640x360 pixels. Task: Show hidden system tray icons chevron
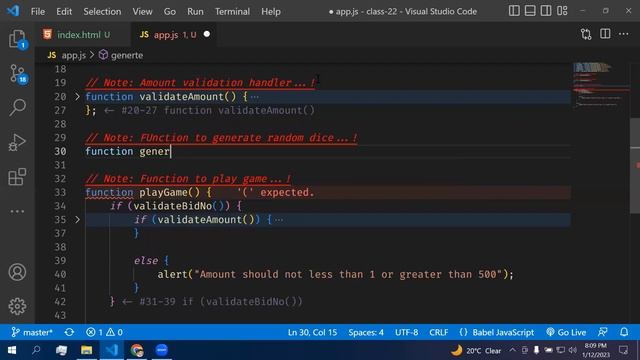coord(512,350)
